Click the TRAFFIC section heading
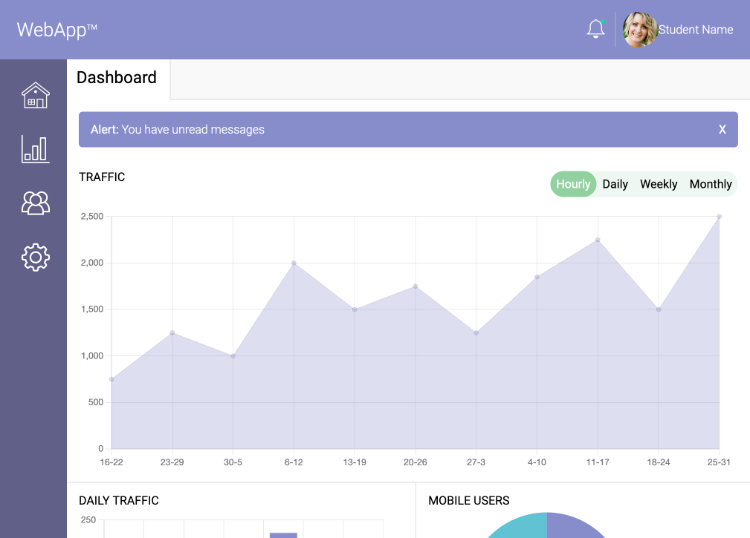This screenshot has width=750, height=538. pyautogui.click(x=102, y=177)
